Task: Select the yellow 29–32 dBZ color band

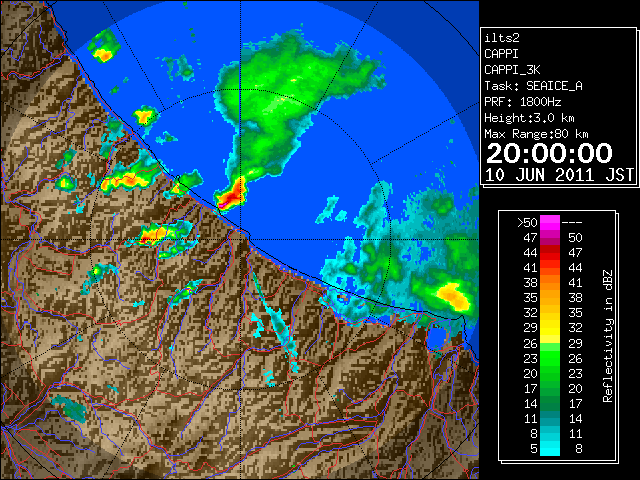Action: (x=550, y=328)
